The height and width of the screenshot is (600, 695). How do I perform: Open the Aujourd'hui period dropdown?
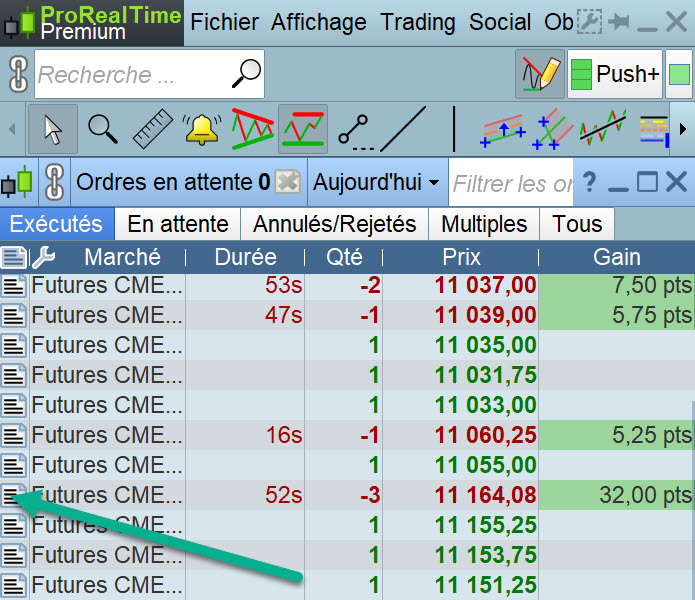click(x=376, y=182)
